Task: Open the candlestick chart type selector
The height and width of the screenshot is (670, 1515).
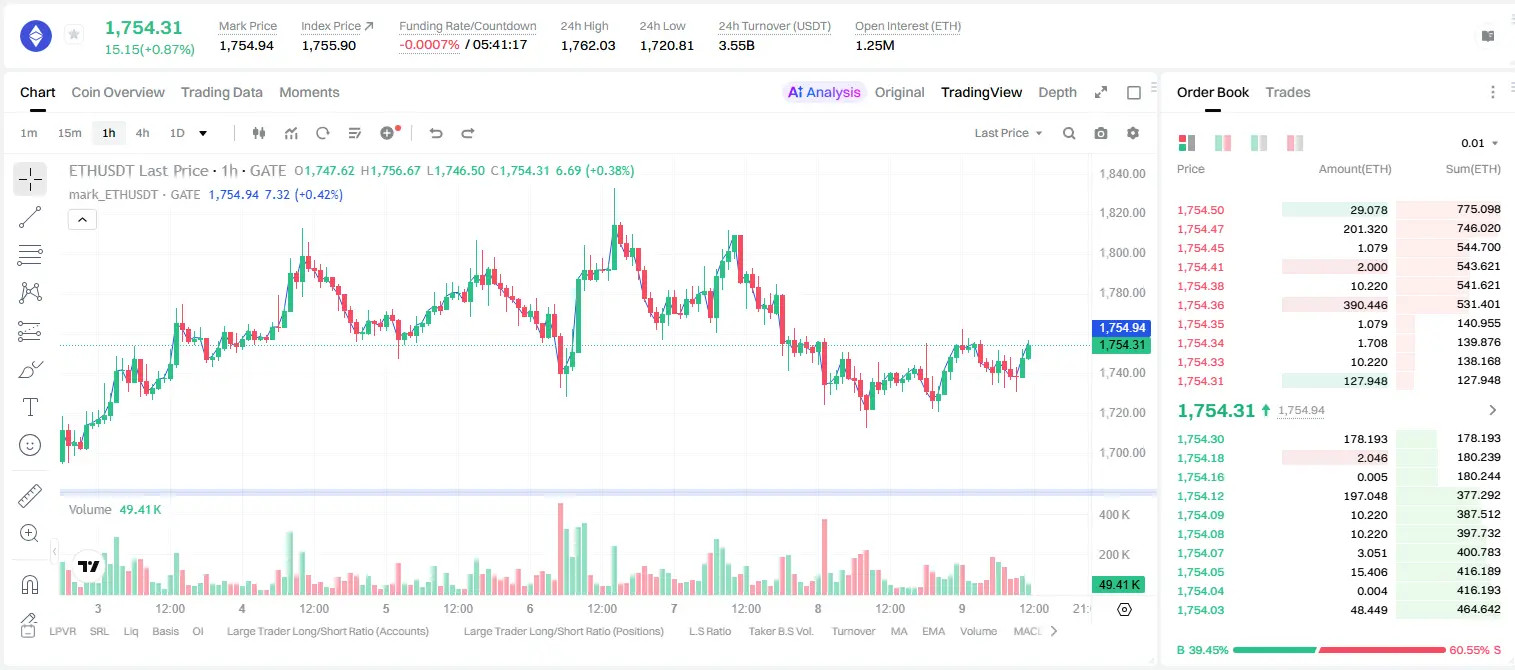Action: pos(259,133)
